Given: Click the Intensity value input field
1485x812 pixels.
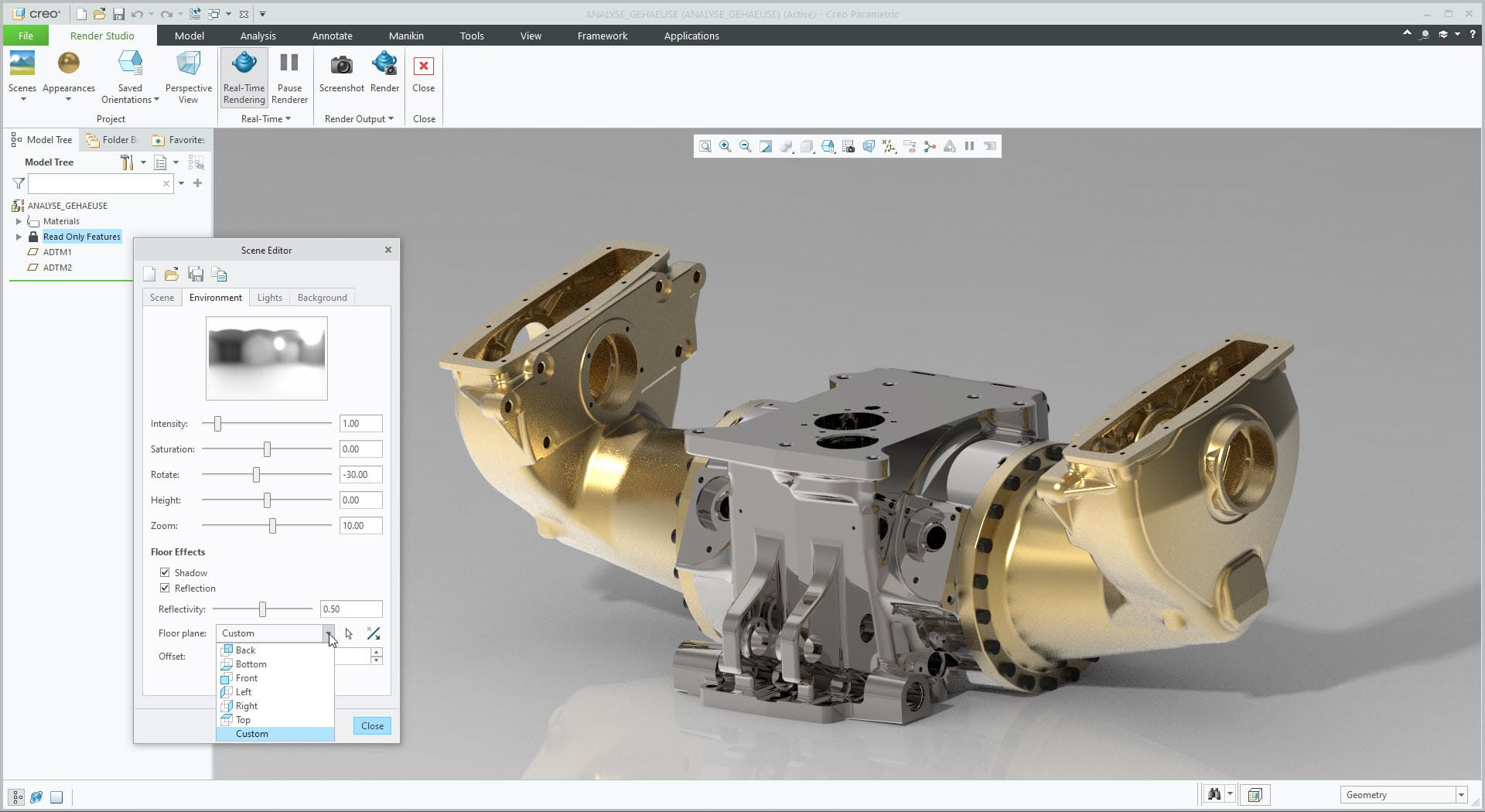Looking at the screenshot, I should pos(360,424).
